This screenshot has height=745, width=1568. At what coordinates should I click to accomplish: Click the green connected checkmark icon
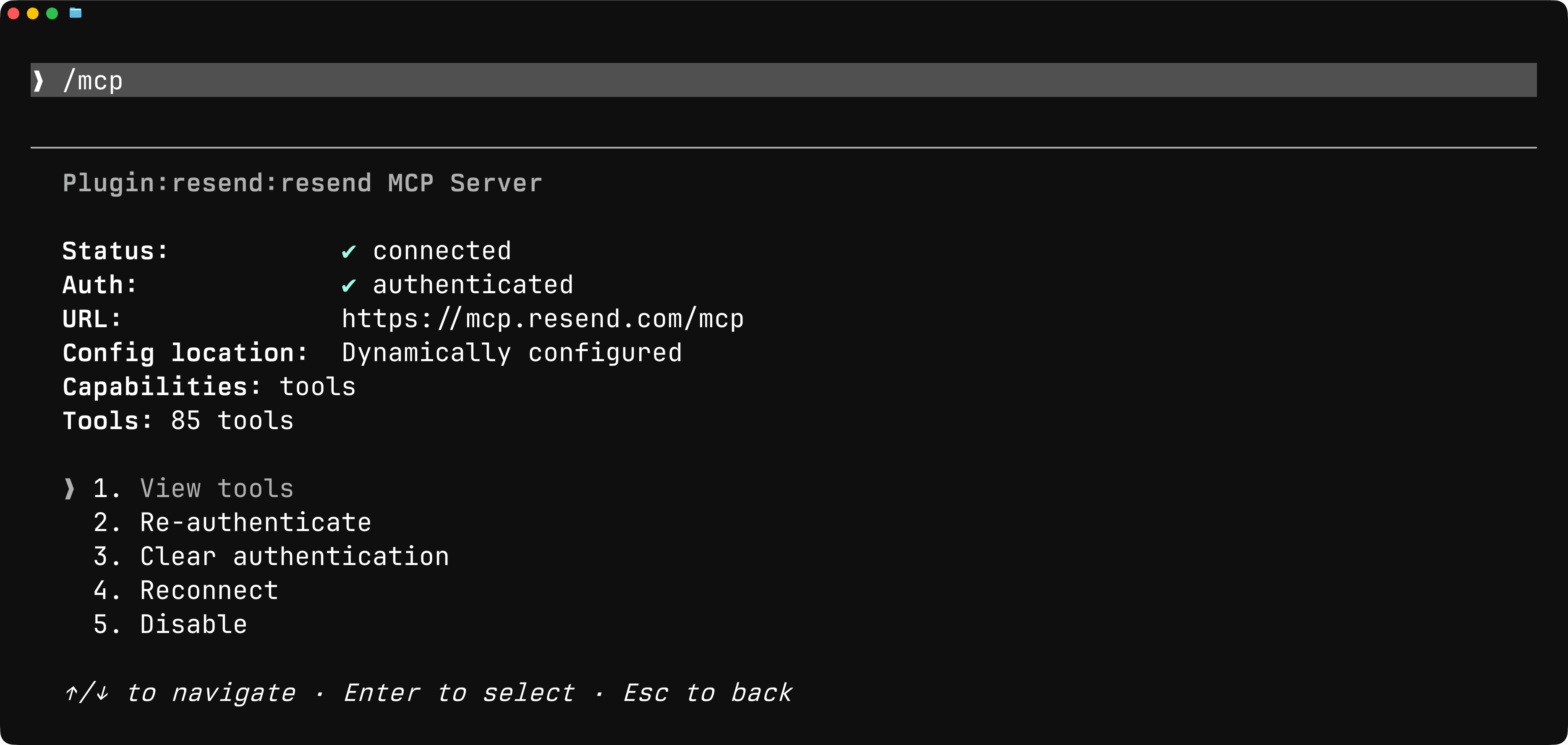tap(349, 251)
